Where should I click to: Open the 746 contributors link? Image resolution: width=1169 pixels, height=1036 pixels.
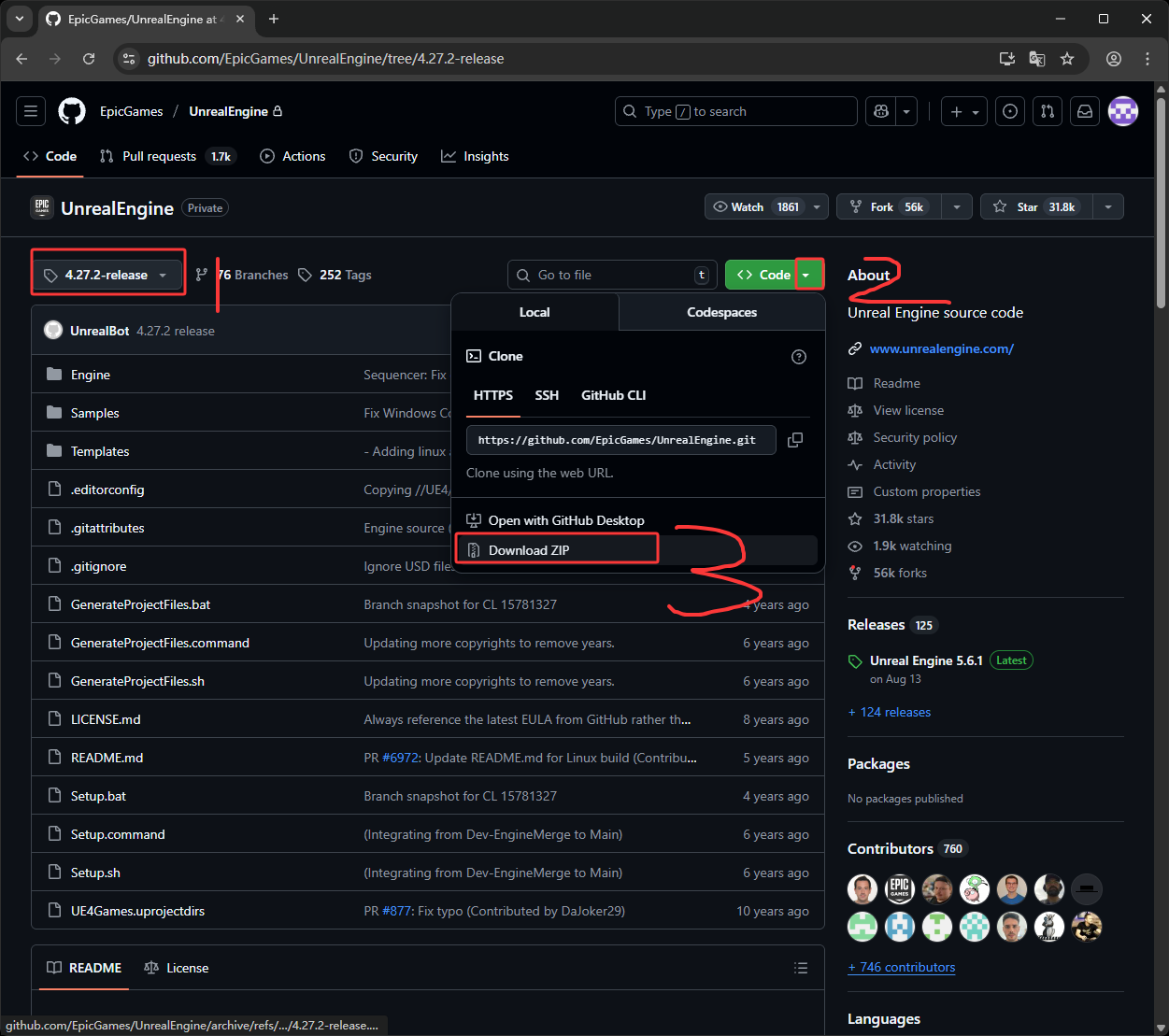click(x=901, y=967)
